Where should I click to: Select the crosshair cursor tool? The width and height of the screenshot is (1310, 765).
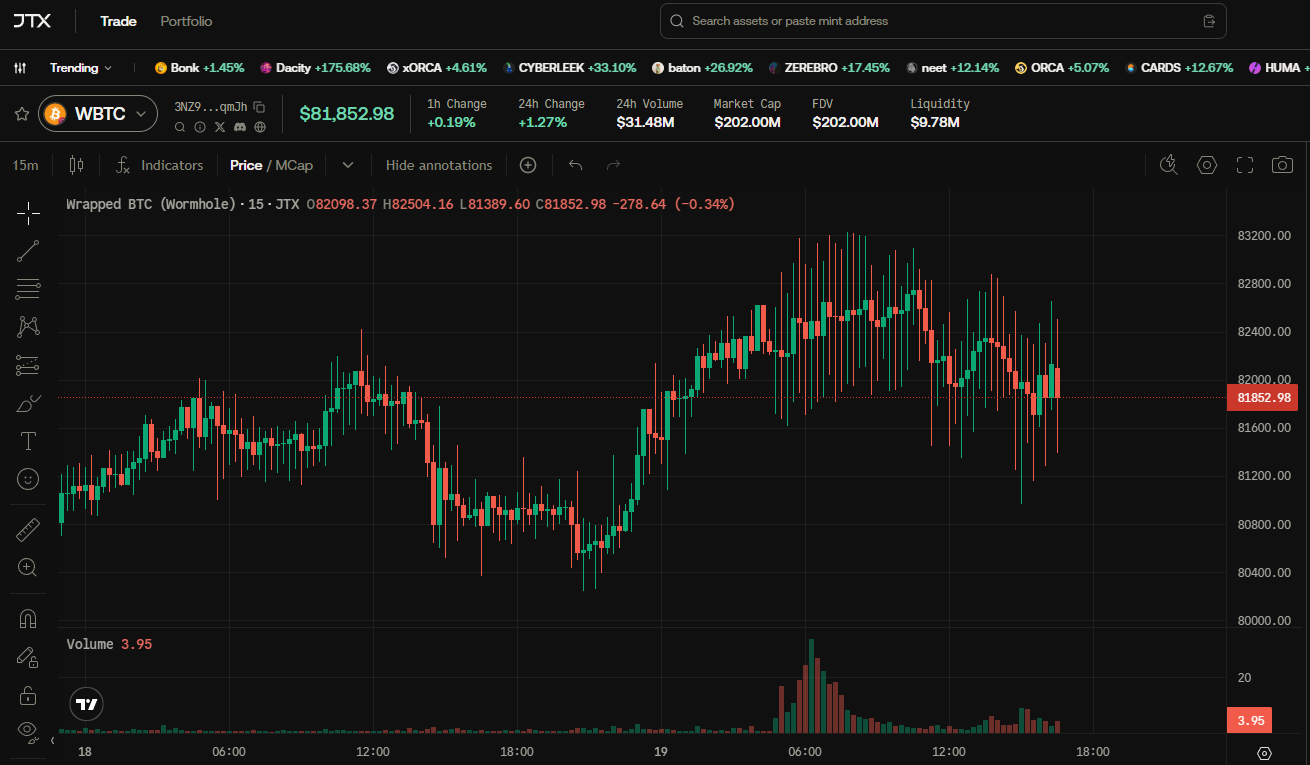(28, 213)
